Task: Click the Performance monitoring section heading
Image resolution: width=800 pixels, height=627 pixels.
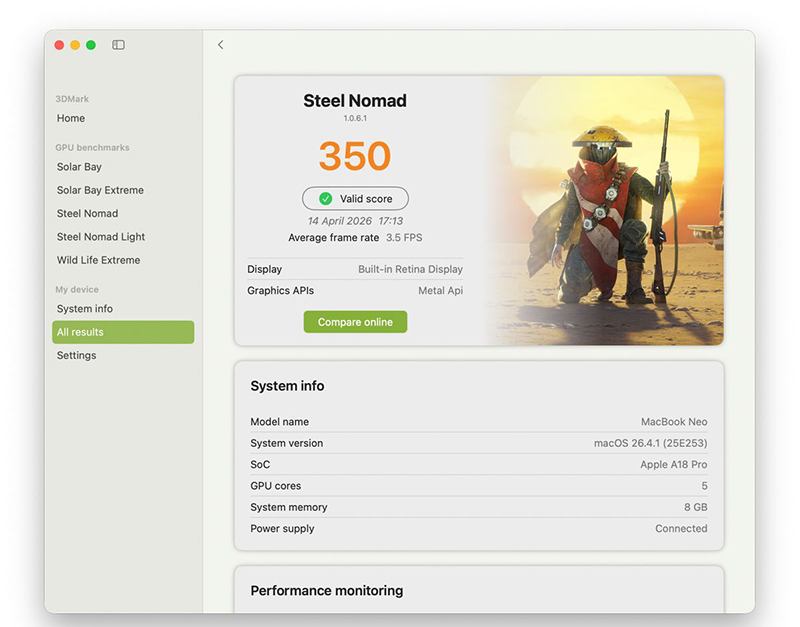Action: pyautogui.click(x=327, y=591)
